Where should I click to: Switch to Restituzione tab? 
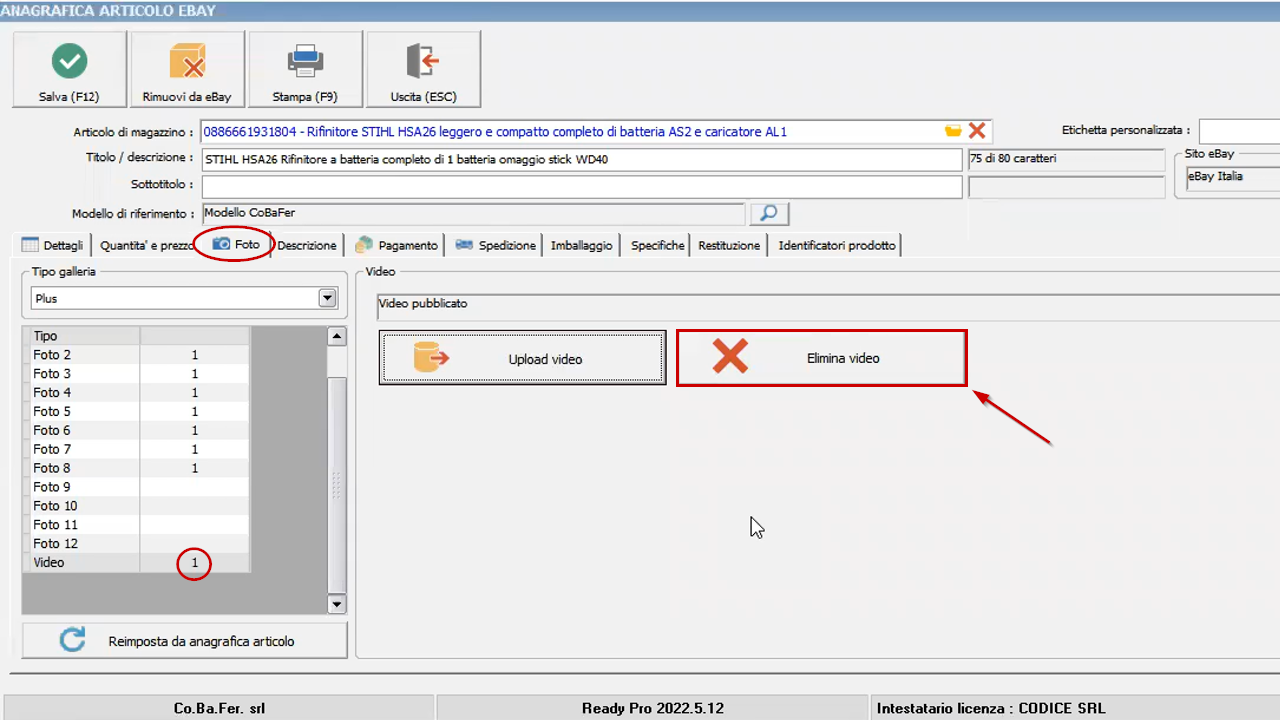pos(729,245)
